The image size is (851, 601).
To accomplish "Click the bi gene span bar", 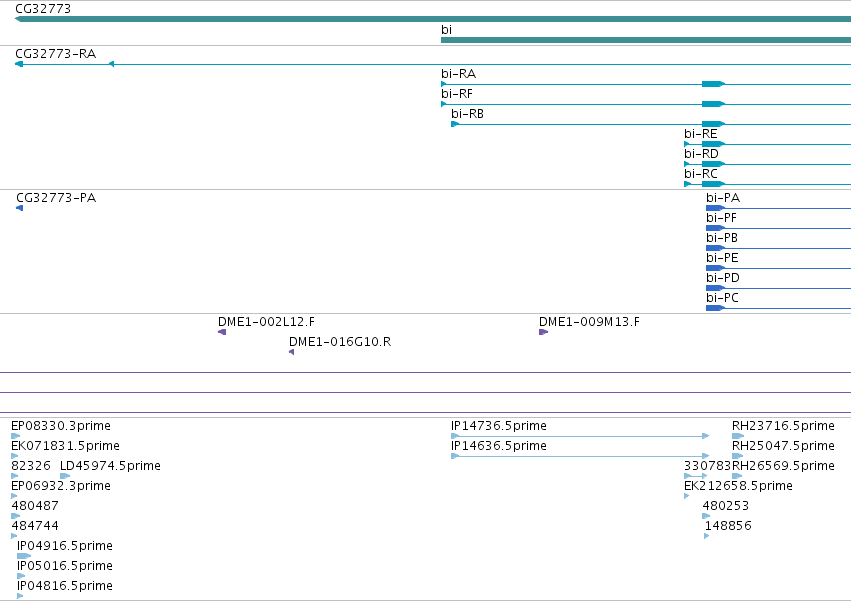I will coord(646,40).
